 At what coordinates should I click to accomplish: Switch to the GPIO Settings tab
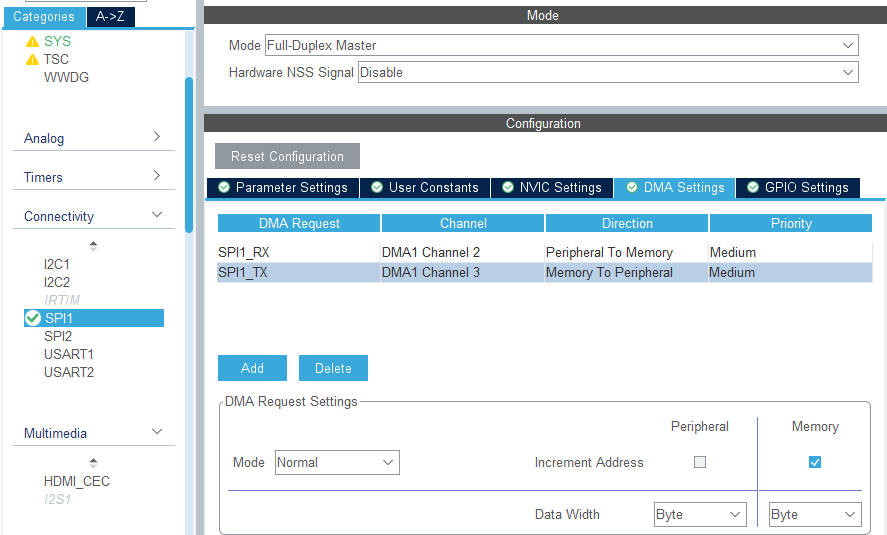(x=797, y=188)
